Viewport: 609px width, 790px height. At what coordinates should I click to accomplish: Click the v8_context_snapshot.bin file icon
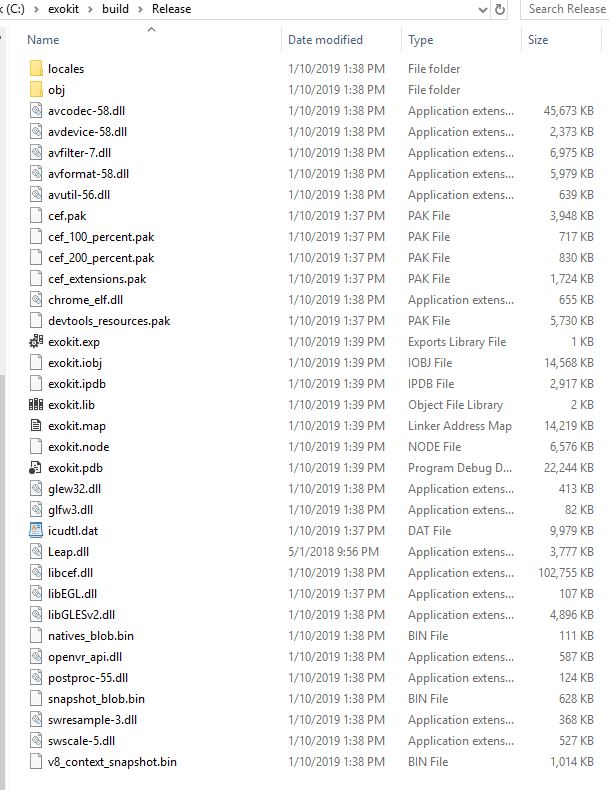(x=36, y=762)
